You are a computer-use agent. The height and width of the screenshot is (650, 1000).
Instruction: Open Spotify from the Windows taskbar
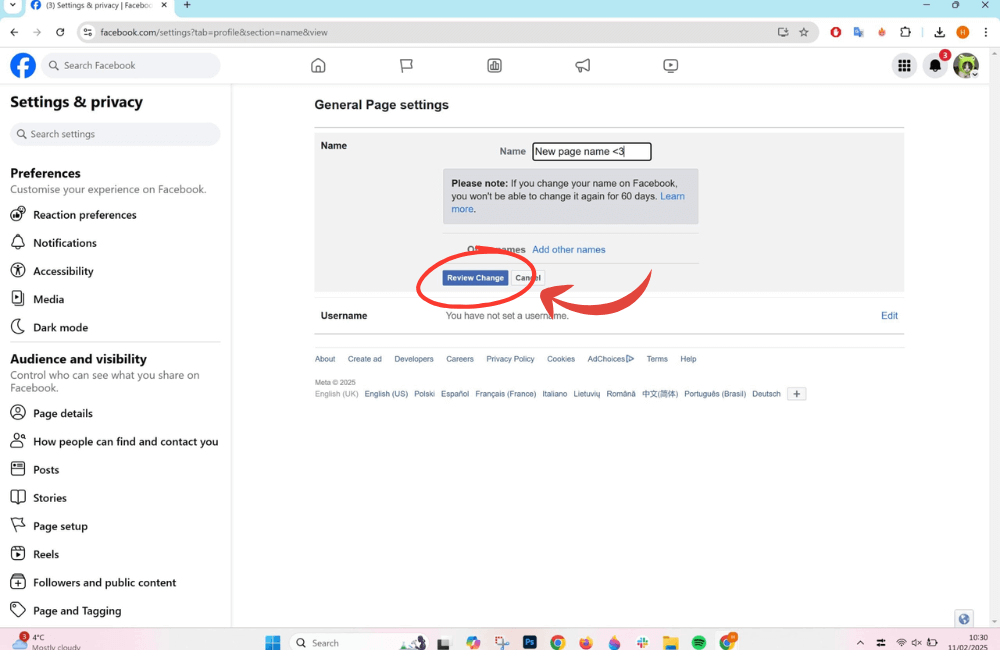click(x=699, y=642)
